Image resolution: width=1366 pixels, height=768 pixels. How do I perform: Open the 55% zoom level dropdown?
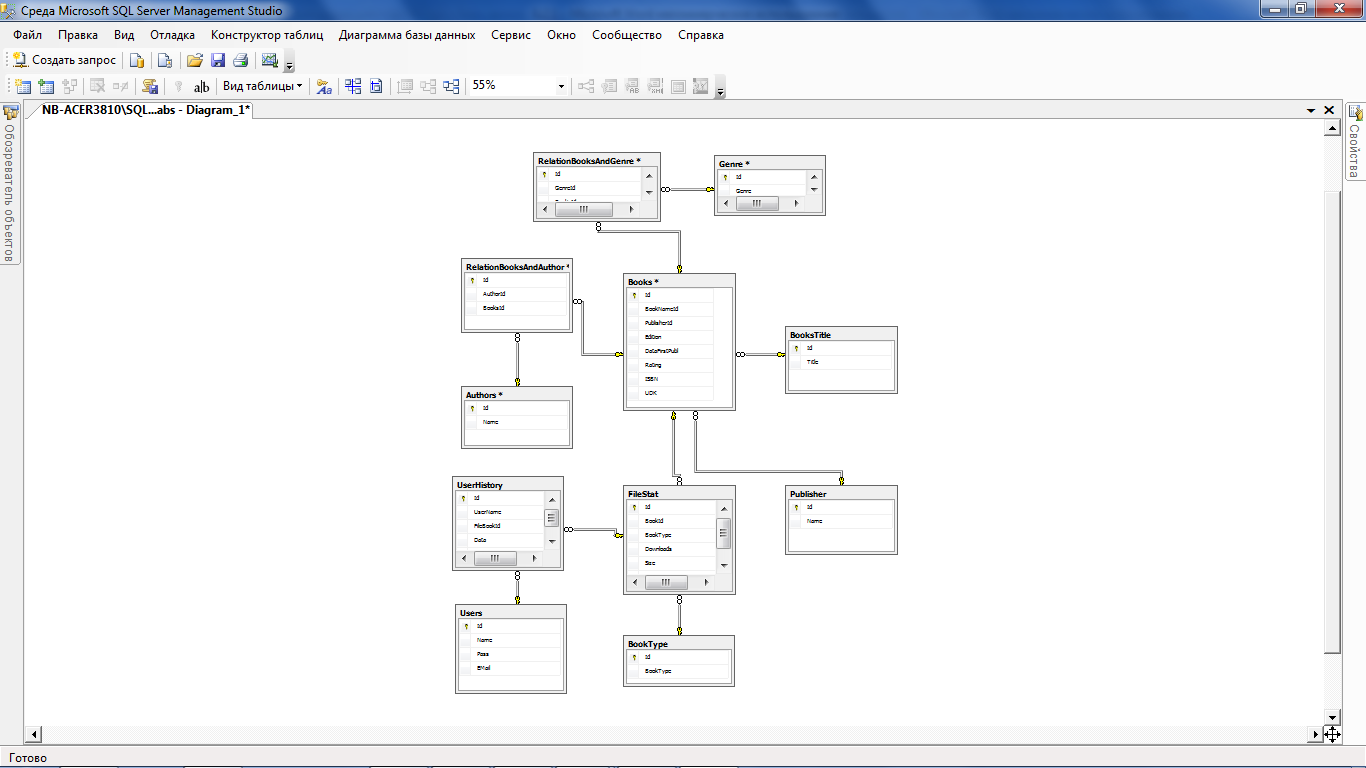click(x=561, y=86)
